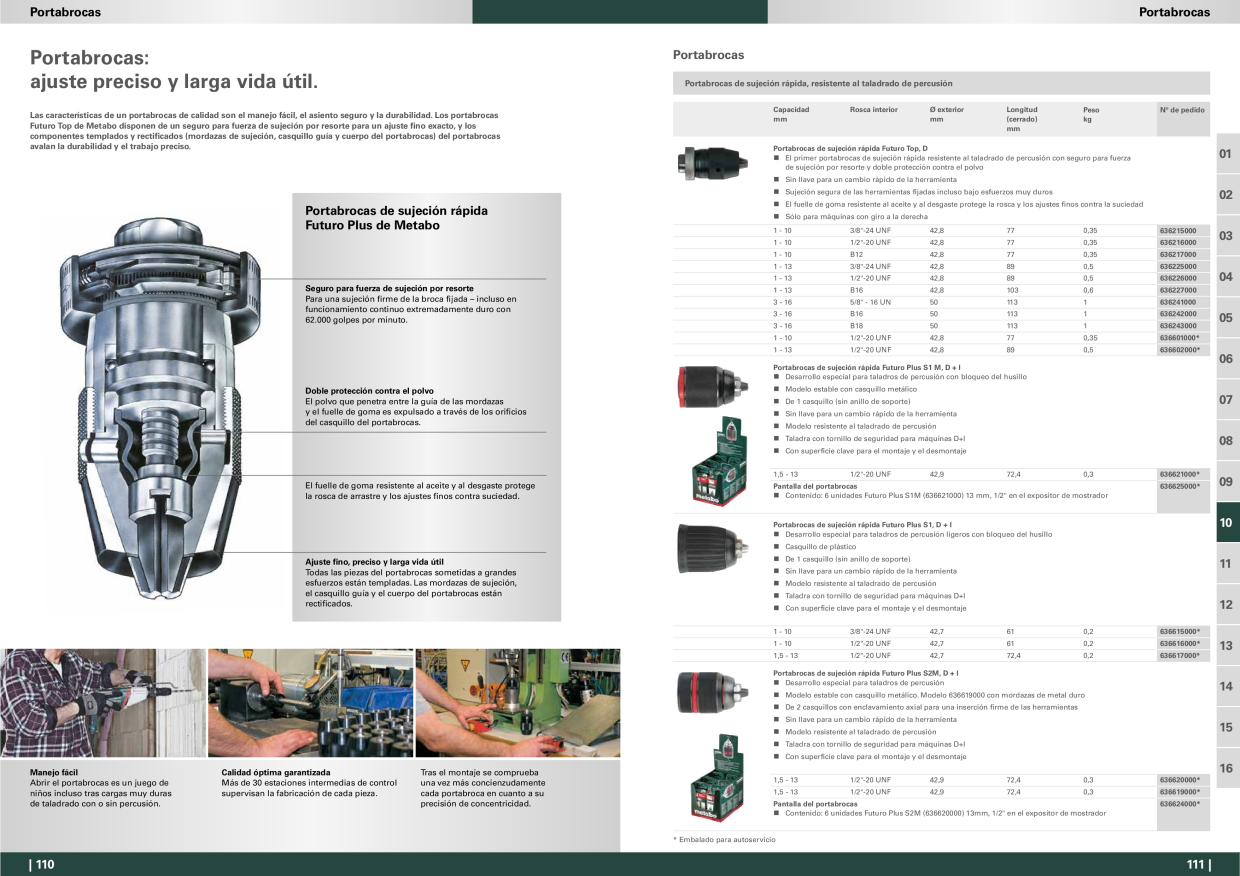Click order number 636620000*
The height and width of the screenshot is (876, 1240).
[x=1179, y=780]
